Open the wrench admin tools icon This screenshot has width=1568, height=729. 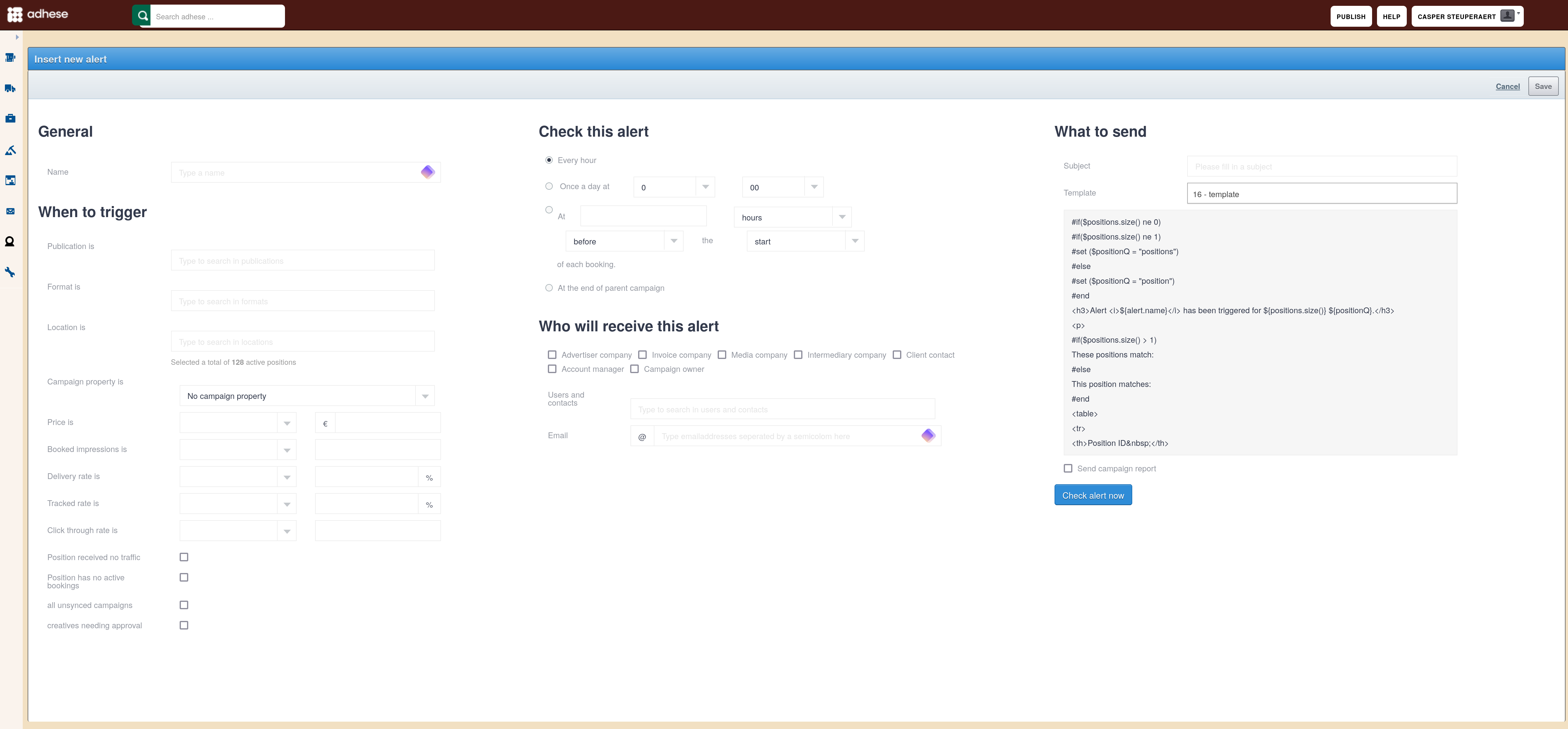(x=10, y=272)
